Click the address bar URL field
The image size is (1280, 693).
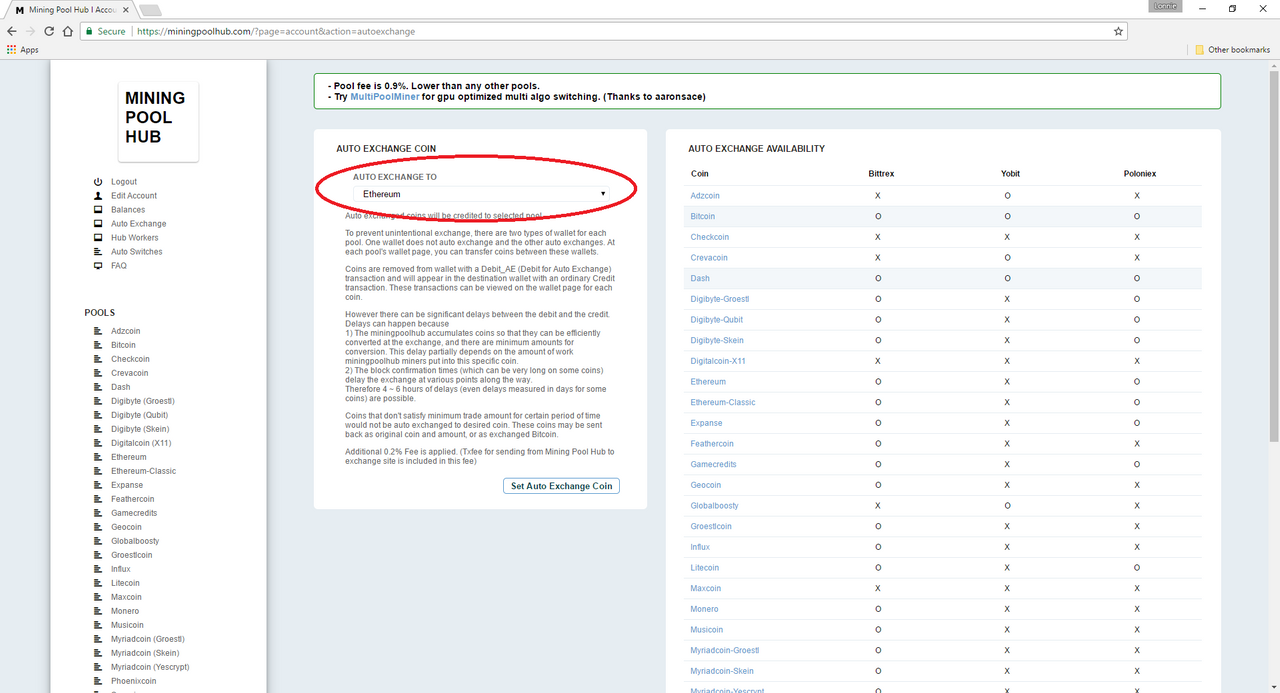(x=620, y=31)
